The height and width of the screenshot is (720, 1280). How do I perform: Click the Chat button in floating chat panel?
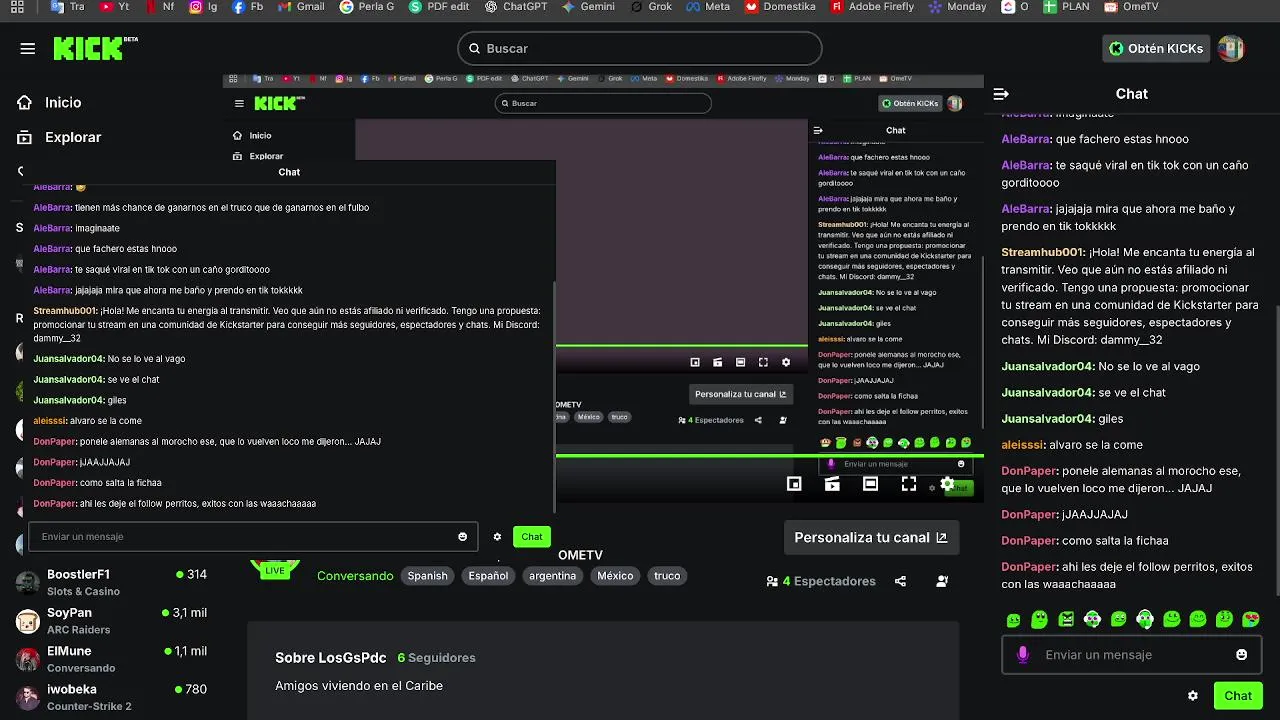[531, 537]
